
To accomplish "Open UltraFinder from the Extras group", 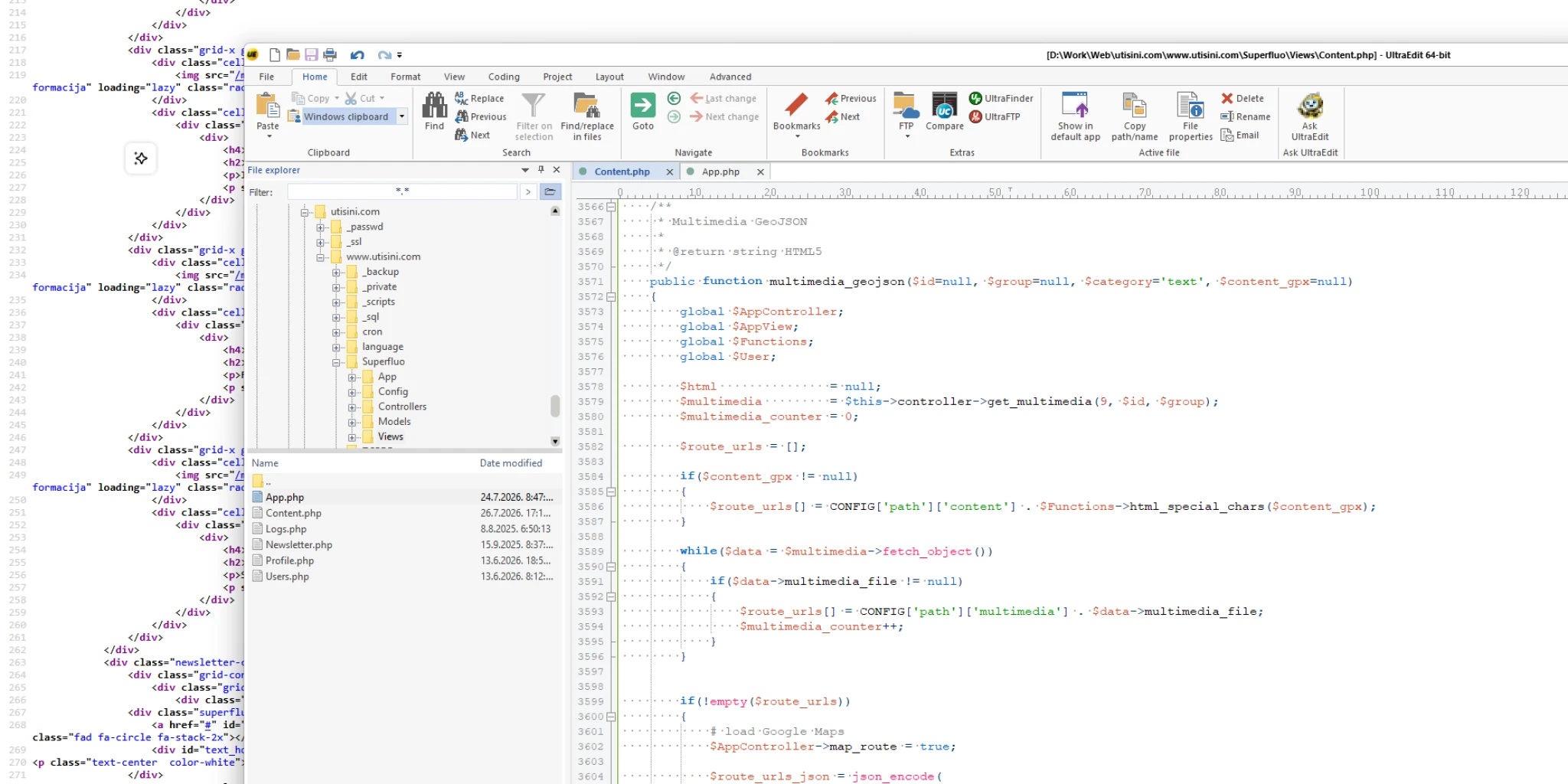I will click(1001, 98).
